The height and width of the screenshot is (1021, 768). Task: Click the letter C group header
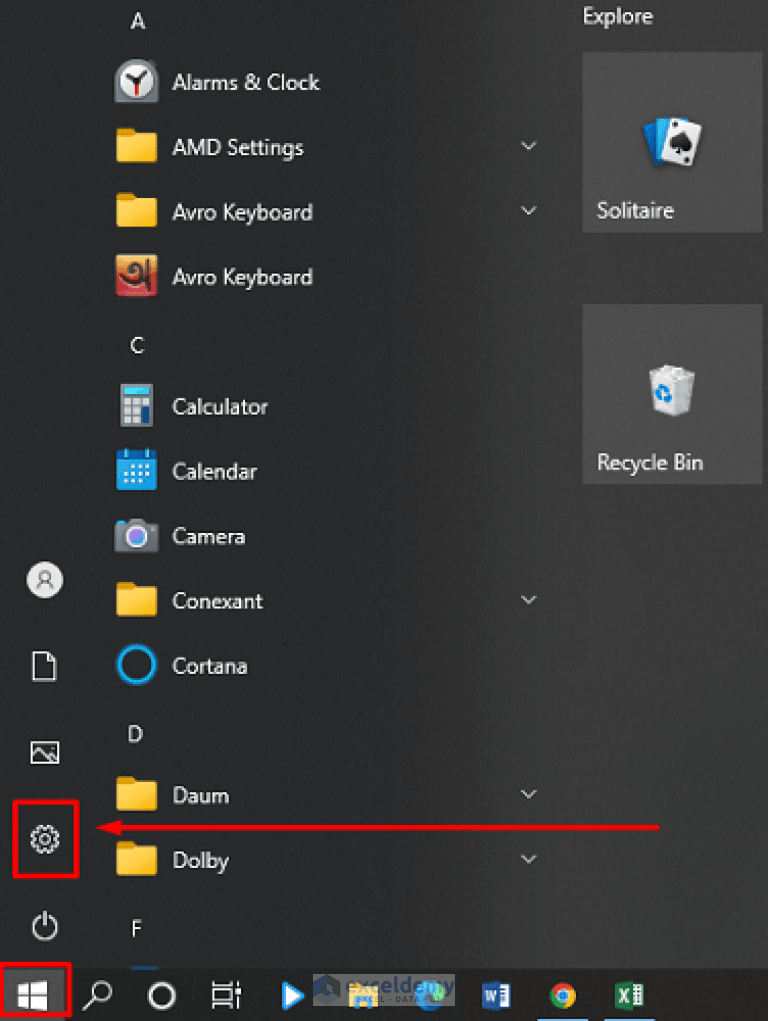pyautogui.click(x=137, y=345)
